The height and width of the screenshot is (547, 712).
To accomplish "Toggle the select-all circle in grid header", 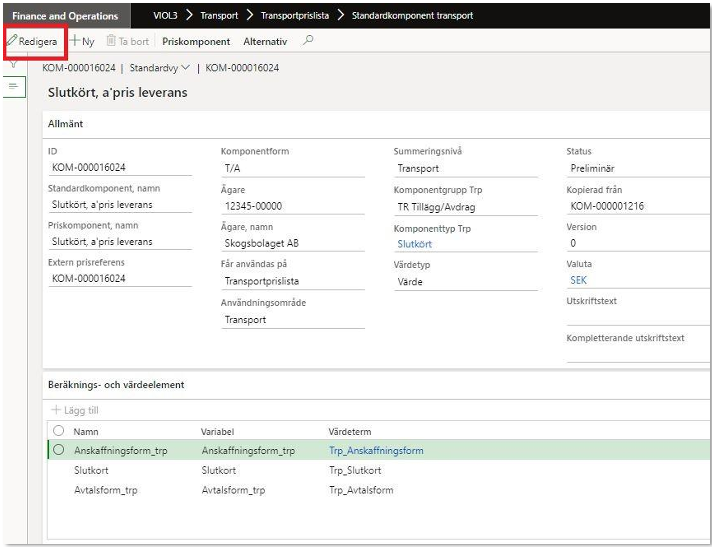I will tap(58, 431).
